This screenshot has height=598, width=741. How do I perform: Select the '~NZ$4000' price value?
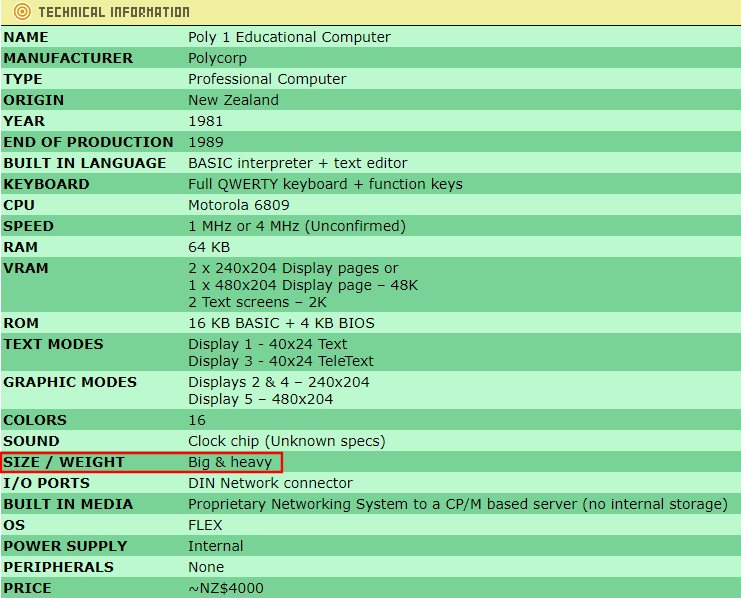click(x=226, y=588)
